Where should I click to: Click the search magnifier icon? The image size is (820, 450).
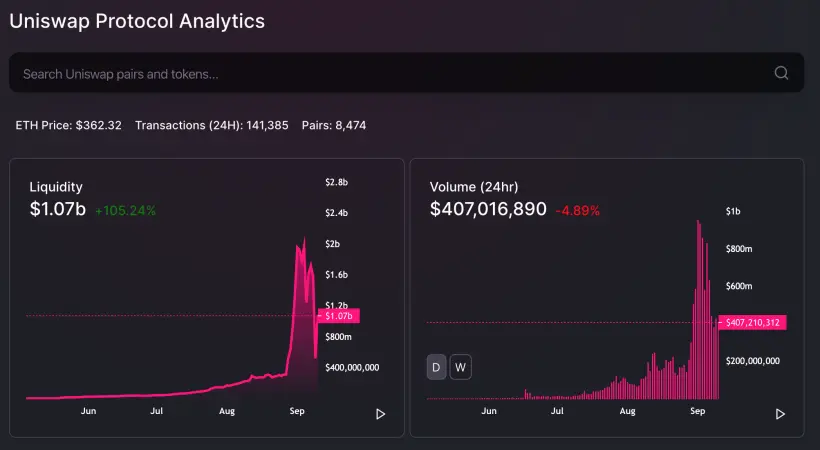tap(781, 73)
